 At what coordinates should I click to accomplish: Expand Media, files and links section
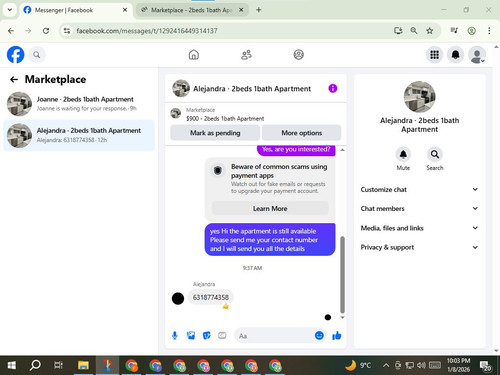(x=419, y=228)
